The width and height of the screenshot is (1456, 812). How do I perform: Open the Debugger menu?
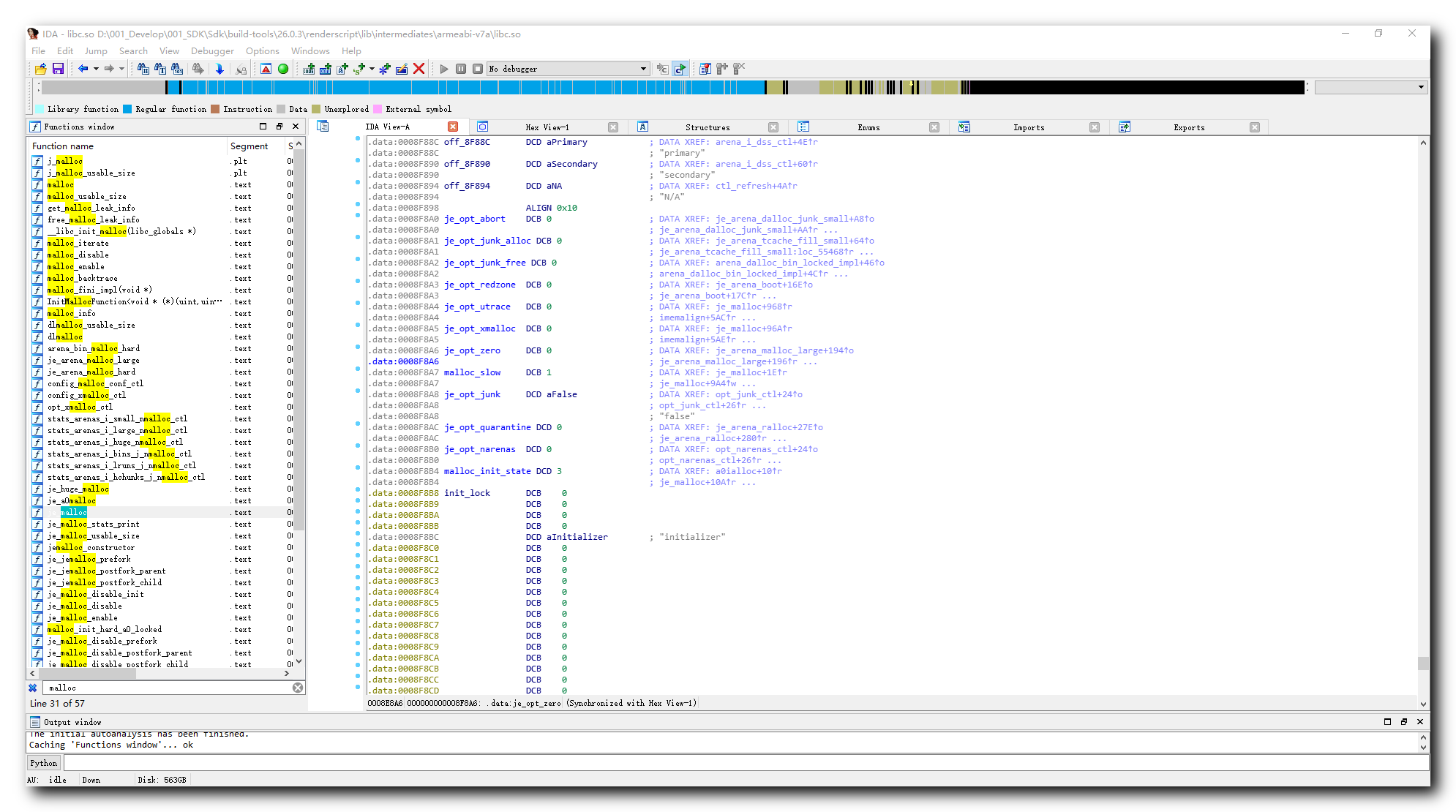click(x=212, y=51)
